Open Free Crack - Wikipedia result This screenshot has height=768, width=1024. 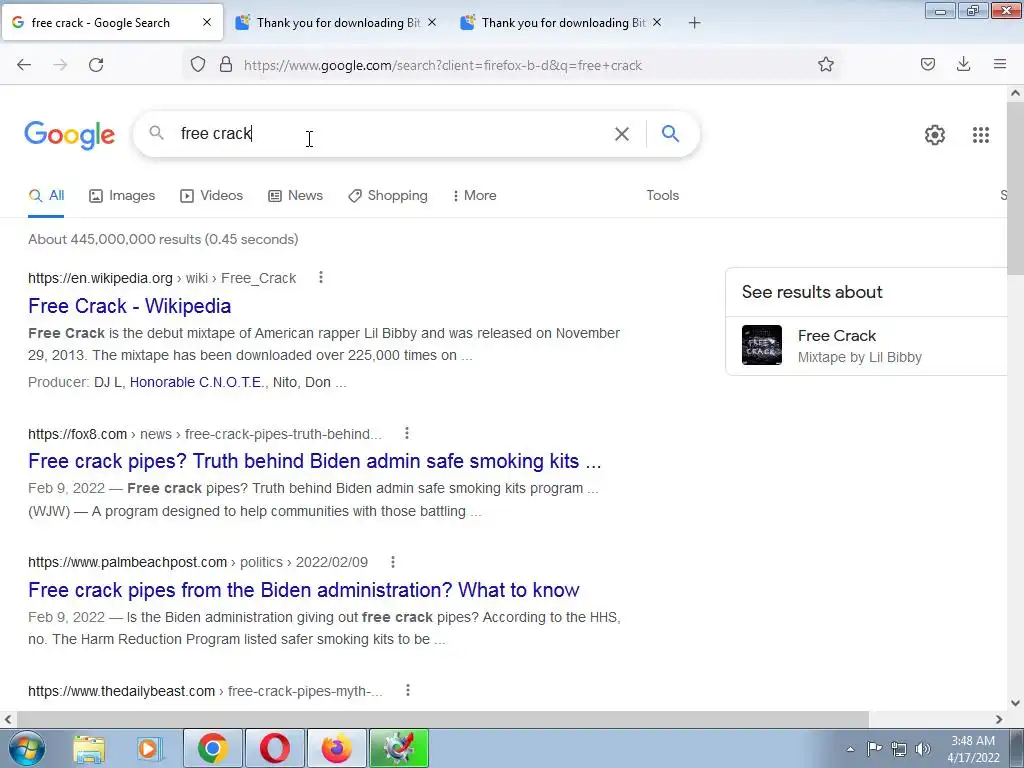129,306
